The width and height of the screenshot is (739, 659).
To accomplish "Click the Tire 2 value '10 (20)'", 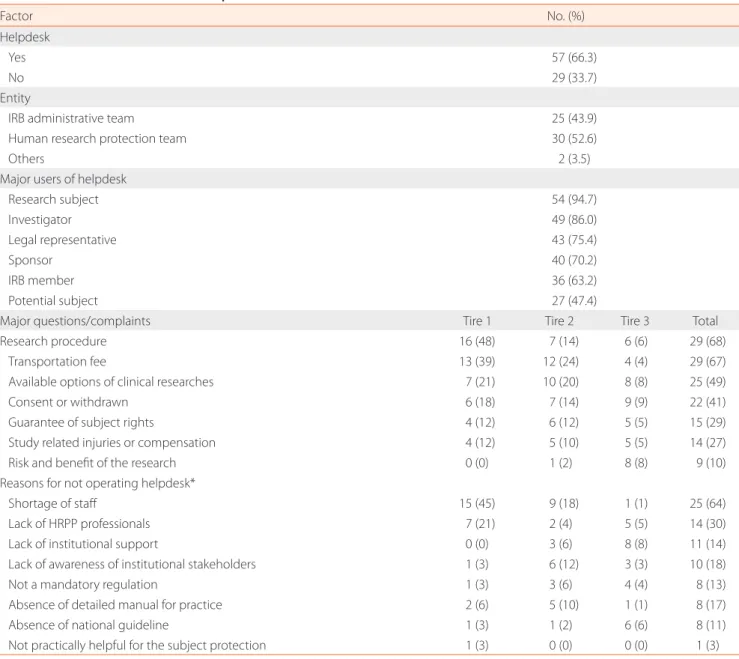I will tap(561, 382).
